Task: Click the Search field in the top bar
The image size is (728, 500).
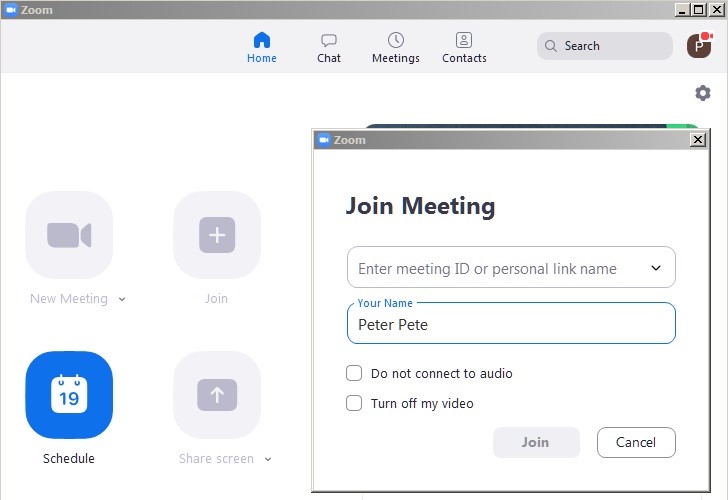Action: click(604, 46)
